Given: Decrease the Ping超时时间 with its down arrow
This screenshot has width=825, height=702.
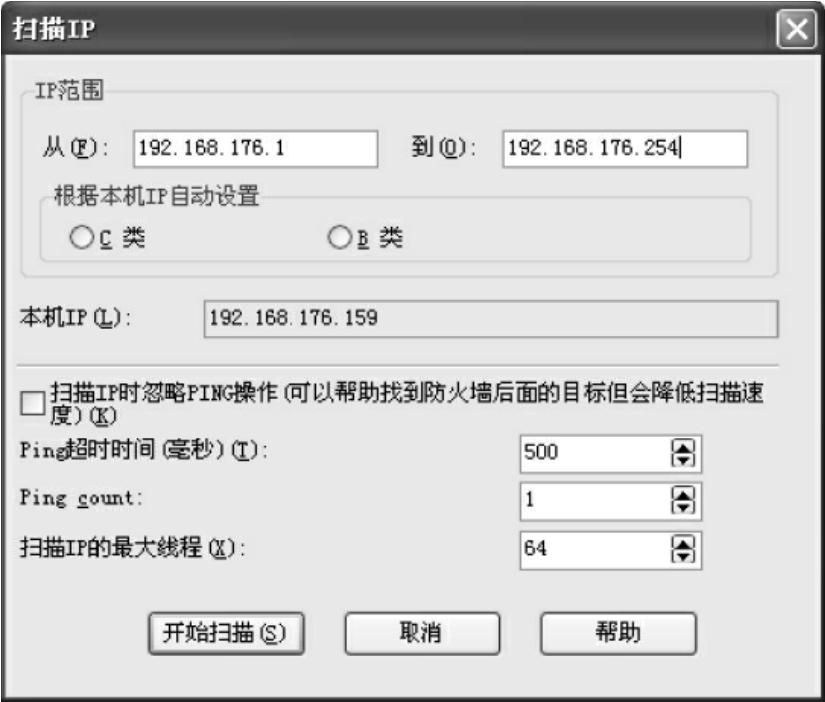Looking at the screenshot, I should pos(683,460).
